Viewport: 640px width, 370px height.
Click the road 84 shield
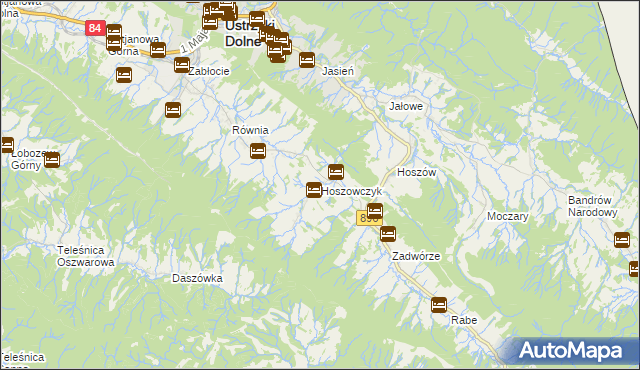95,28
